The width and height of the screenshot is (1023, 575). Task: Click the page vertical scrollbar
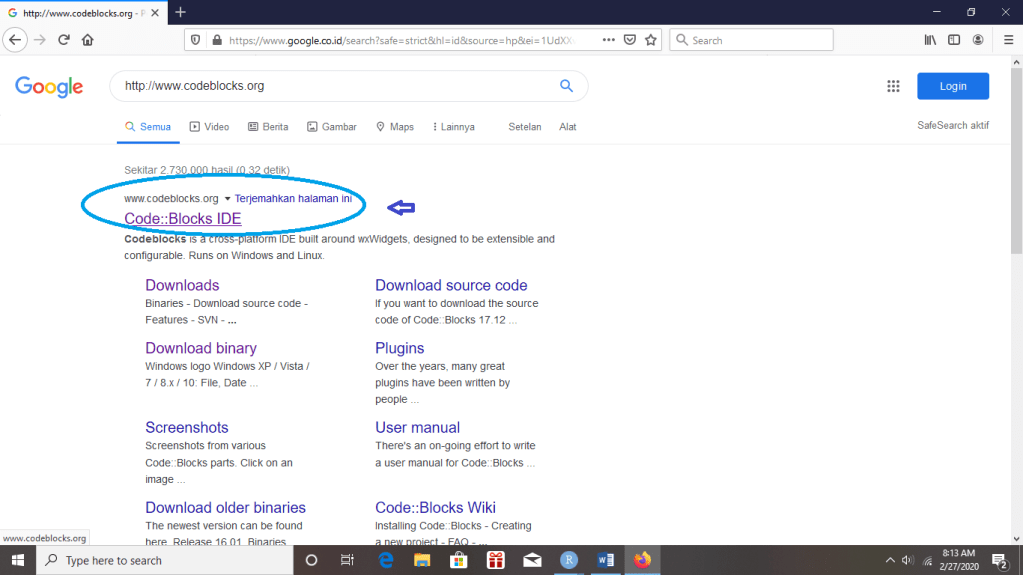[1016, 300]
